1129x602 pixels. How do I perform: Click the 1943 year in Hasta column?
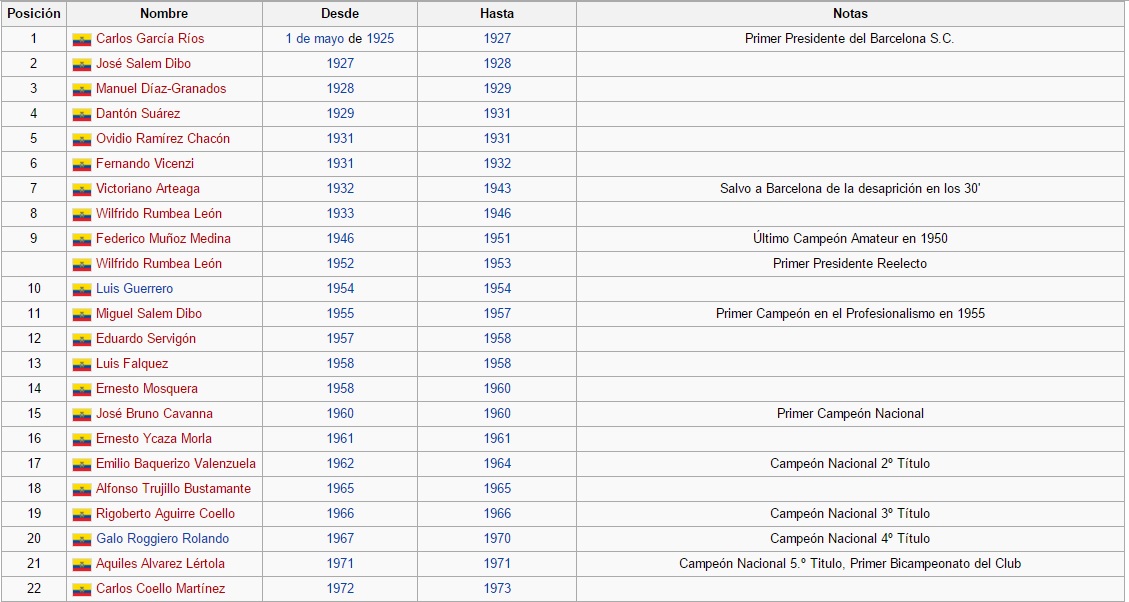[x=497, y=189]
